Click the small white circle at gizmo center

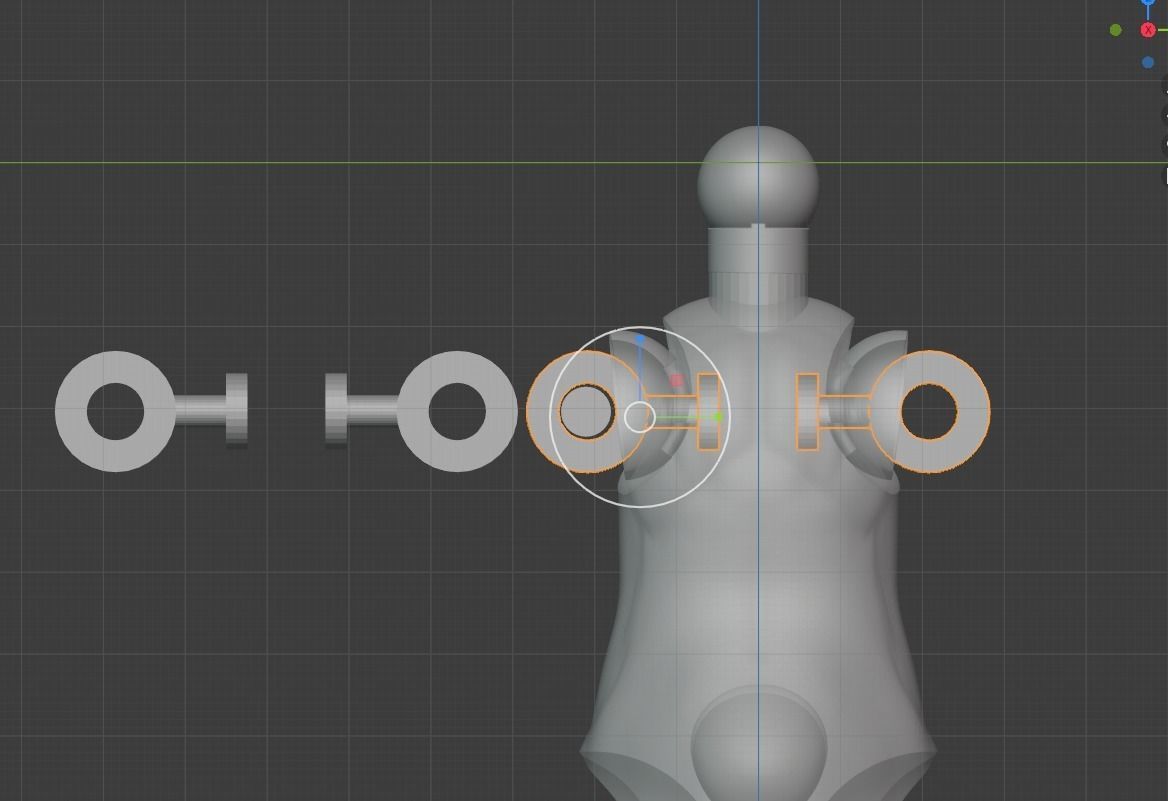[x=639, y=417]
